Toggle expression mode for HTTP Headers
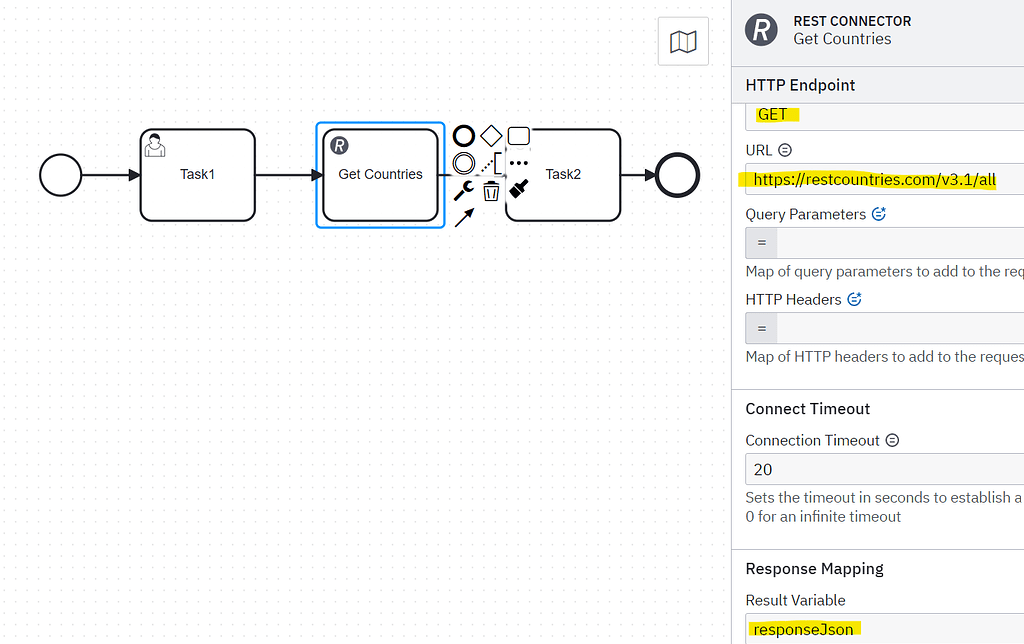The height and width of the screenshot is (644, 1024). pyautogui.click(x=760, y=327)
